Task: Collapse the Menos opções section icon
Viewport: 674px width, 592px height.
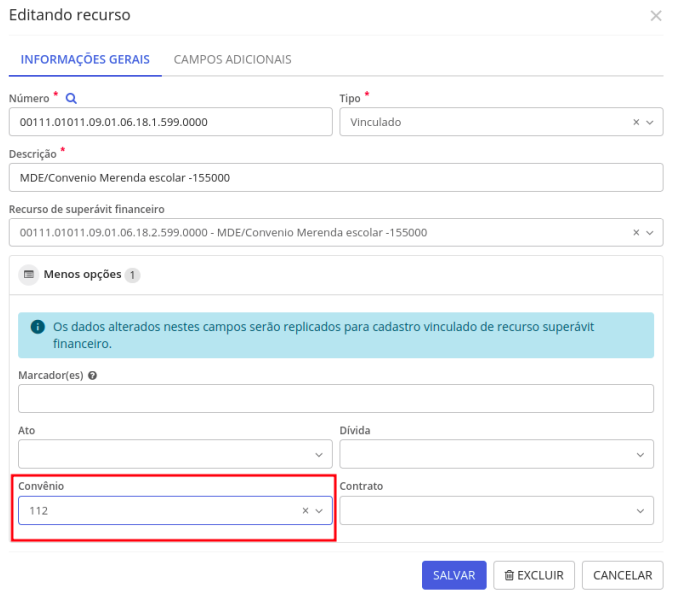Action: (x=29, y=274)
